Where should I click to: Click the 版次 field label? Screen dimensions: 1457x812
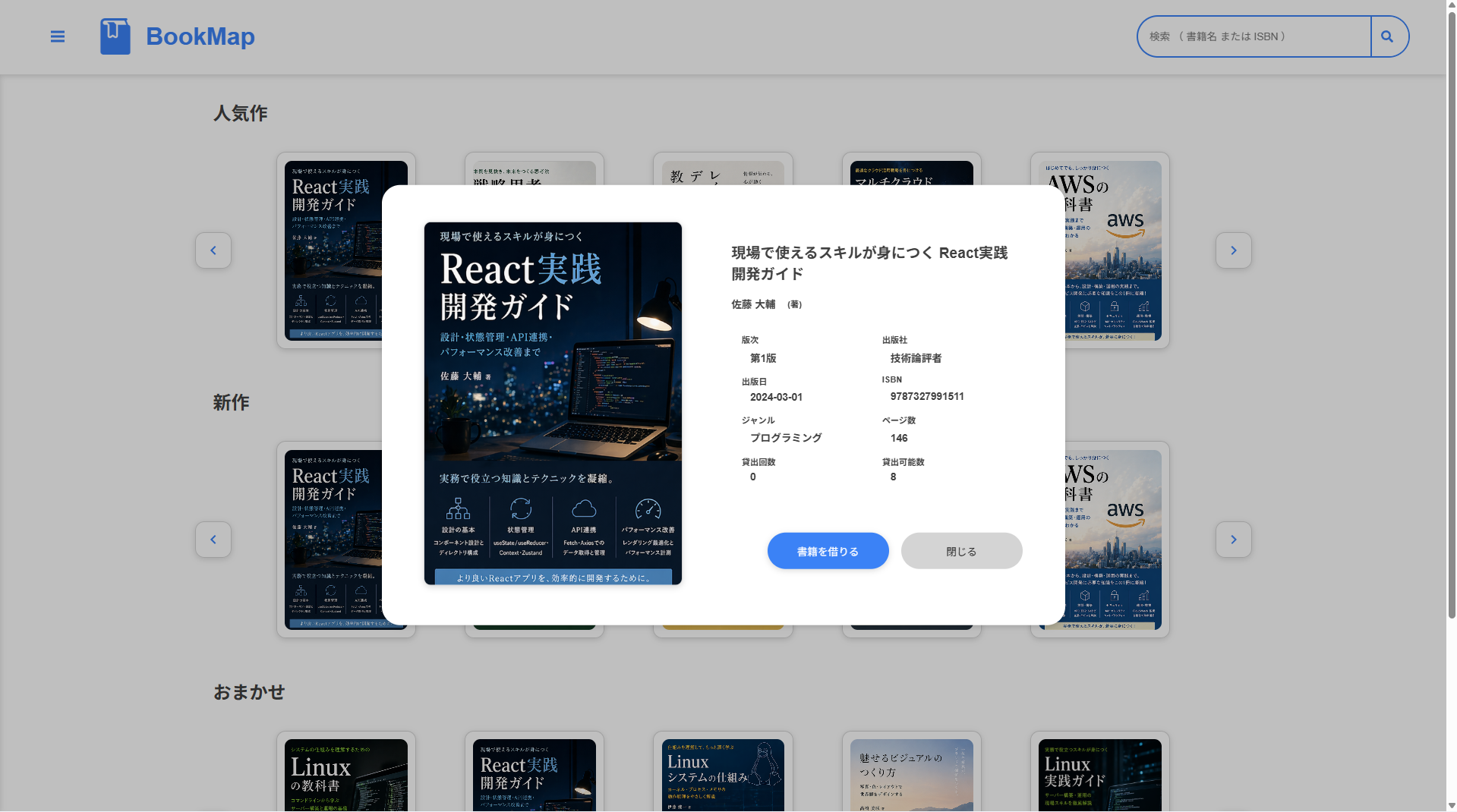click(750, 340)
